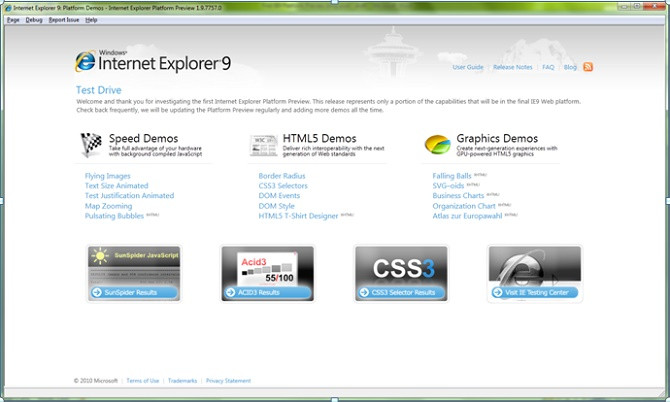Click the arrow icon on ACID3 Results

point(231,292)
